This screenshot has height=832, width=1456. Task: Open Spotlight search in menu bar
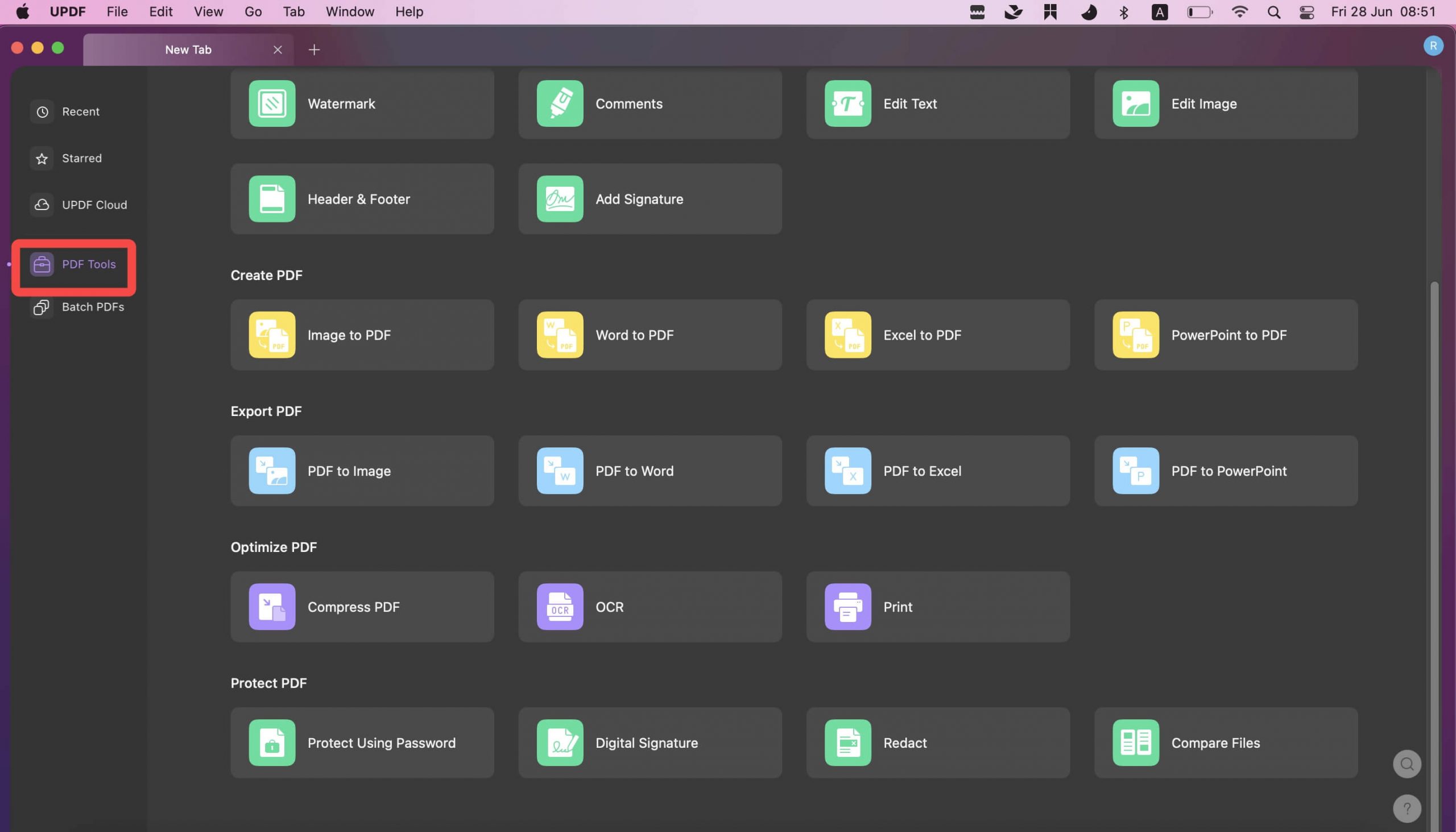coord(1273,12)
